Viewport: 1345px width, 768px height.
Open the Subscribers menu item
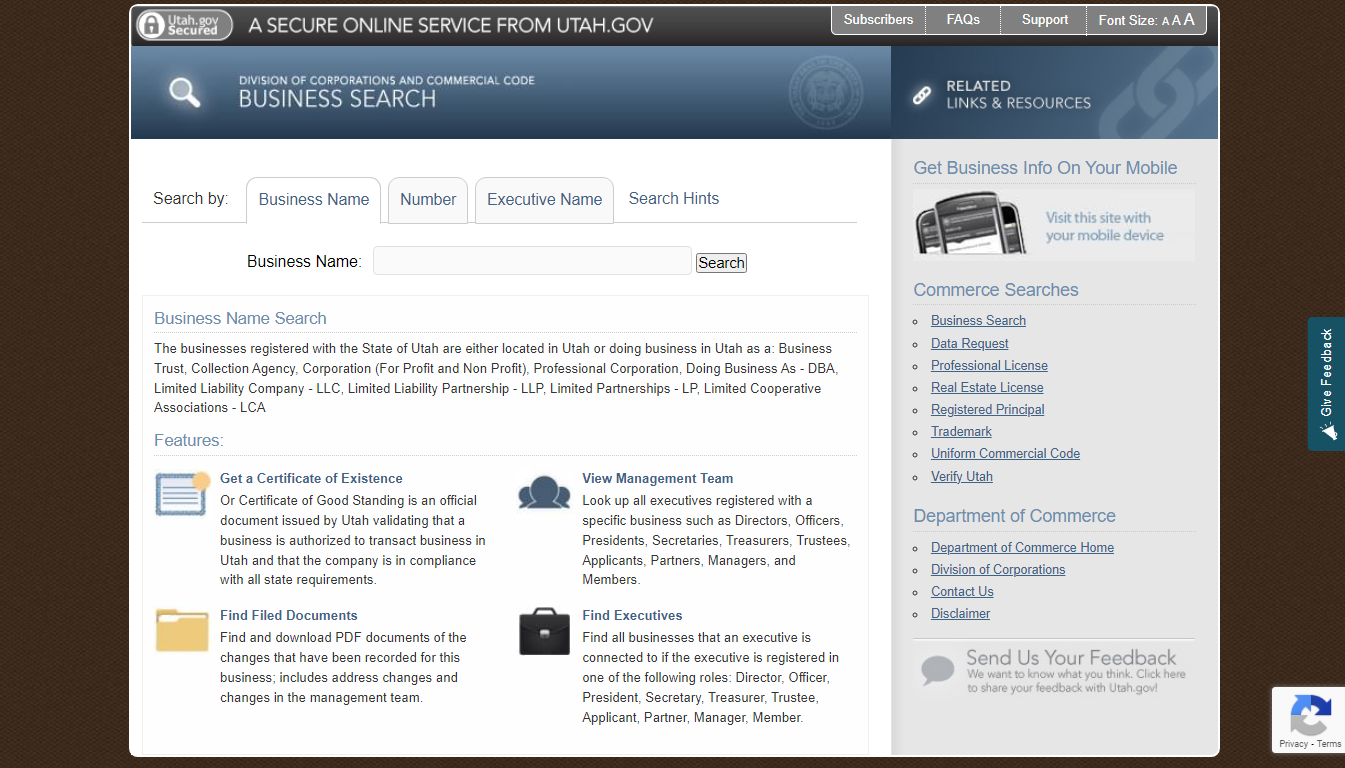(878, 20)
